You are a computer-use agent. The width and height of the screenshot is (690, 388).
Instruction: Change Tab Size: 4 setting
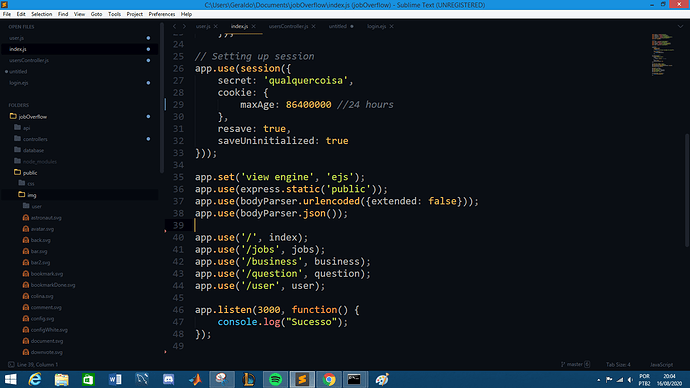(618, 364)
